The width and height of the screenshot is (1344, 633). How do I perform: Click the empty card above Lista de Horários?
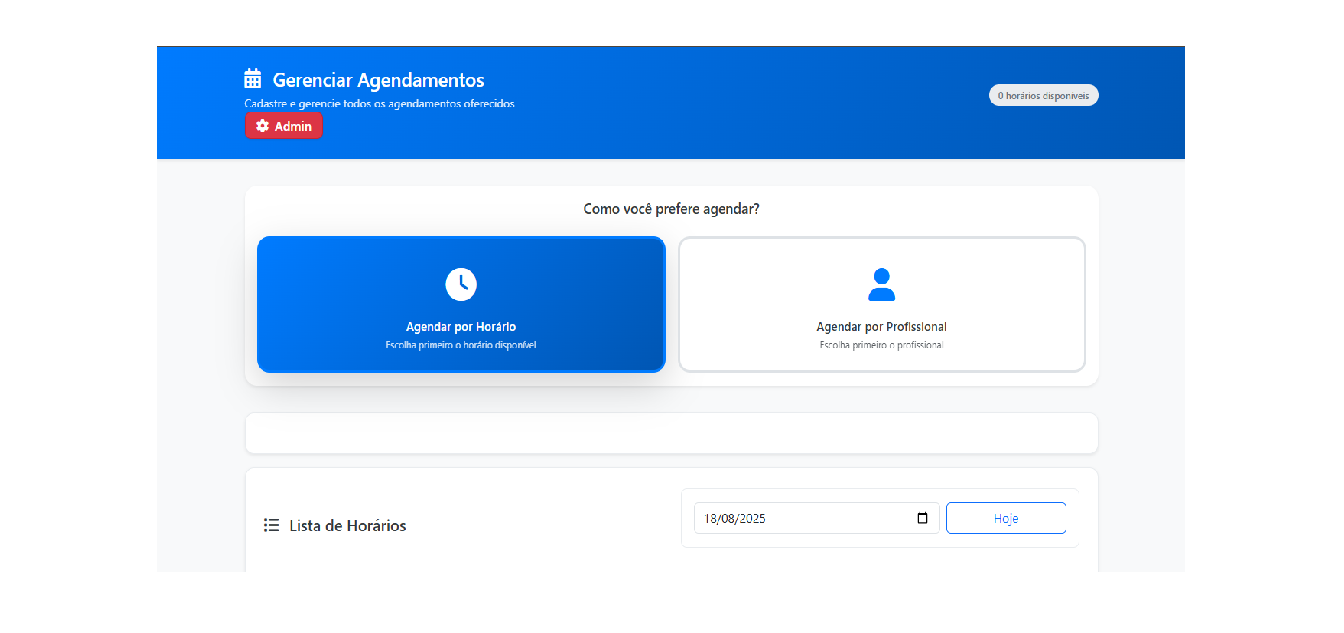pos(671,433)
